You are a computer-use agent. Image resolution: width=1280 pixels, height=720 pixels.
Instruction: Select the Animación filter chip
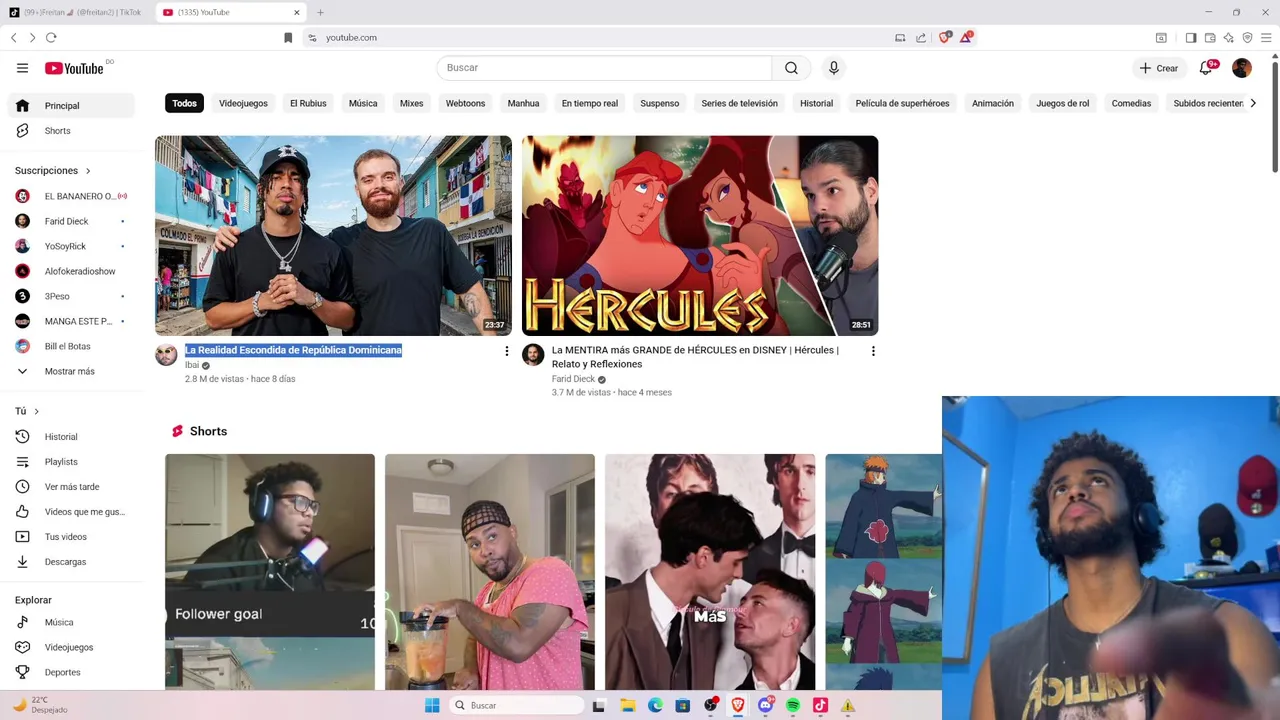[993, 103]
